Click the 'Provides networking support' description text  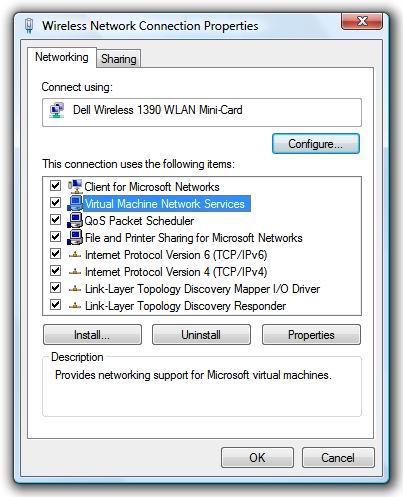click(193, 375)
